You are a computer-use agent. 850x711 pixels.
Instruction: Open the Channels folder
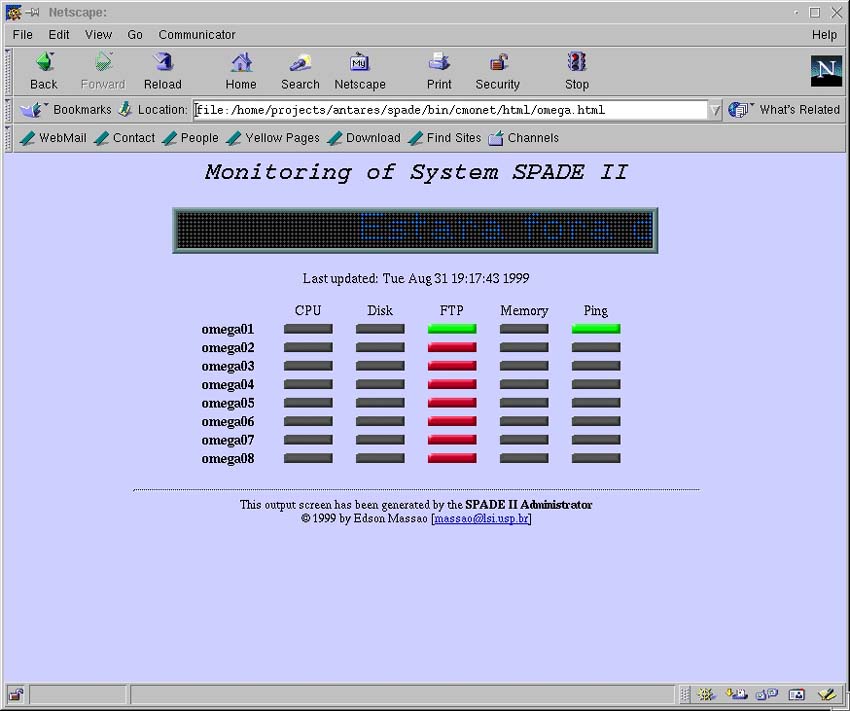[523, 138]
